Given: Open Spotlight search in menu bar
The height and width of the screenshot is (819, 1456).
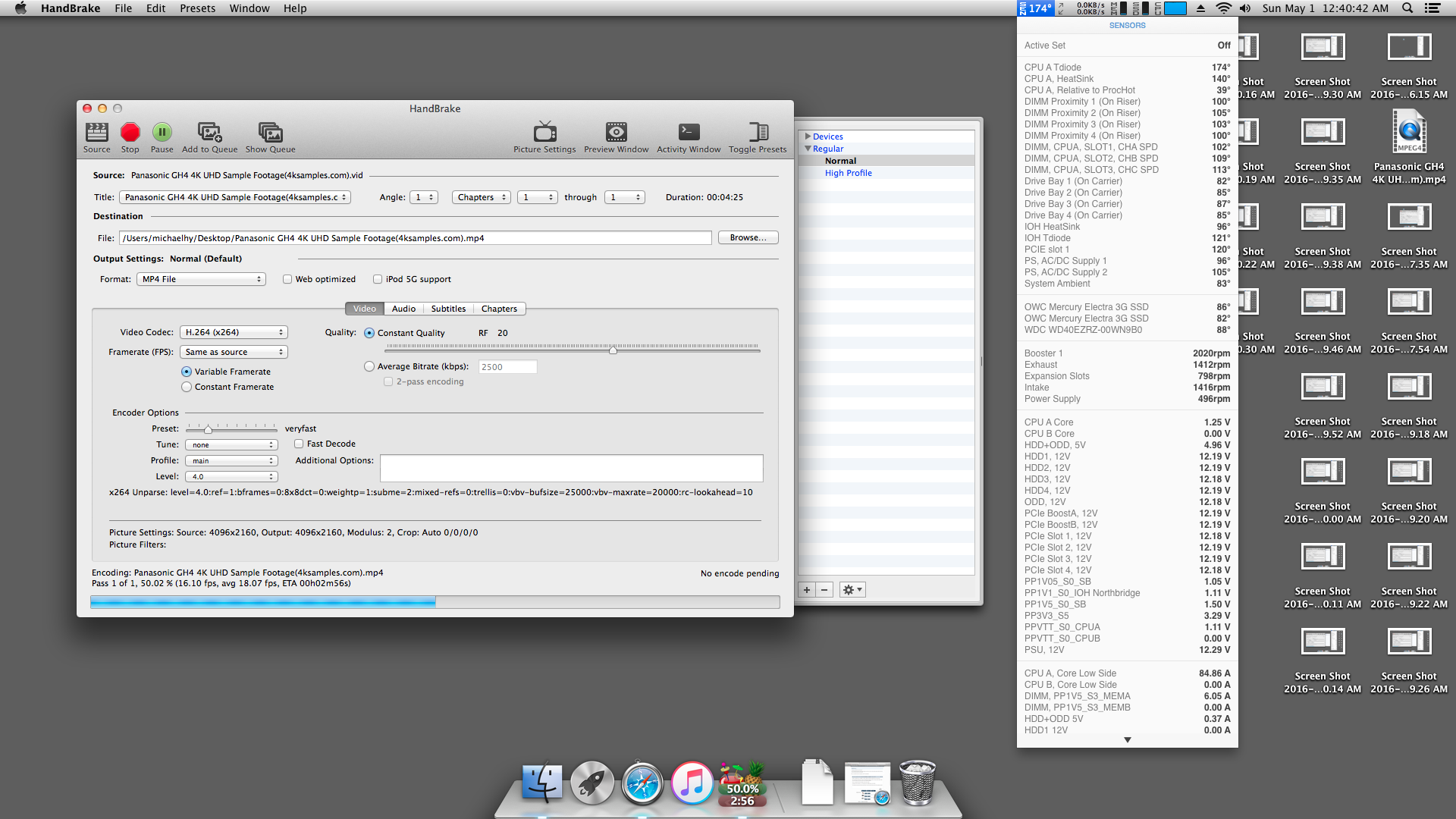Looking at the screenshot, I should coord(1407,8).
